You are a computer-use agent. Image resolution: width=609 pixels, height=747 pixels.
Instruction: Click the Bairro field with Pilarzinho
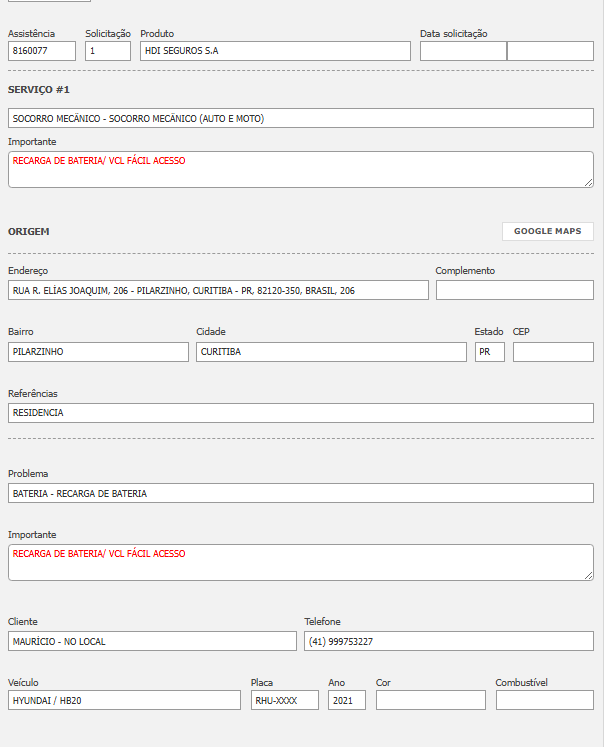98,352
